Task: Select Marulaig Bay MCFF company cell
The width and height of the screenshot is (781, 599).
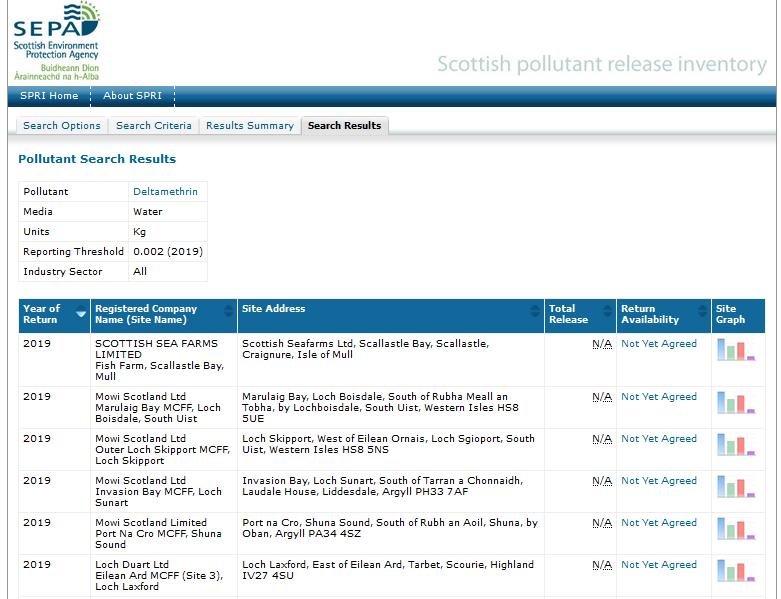Action: [x=164, y=407]
